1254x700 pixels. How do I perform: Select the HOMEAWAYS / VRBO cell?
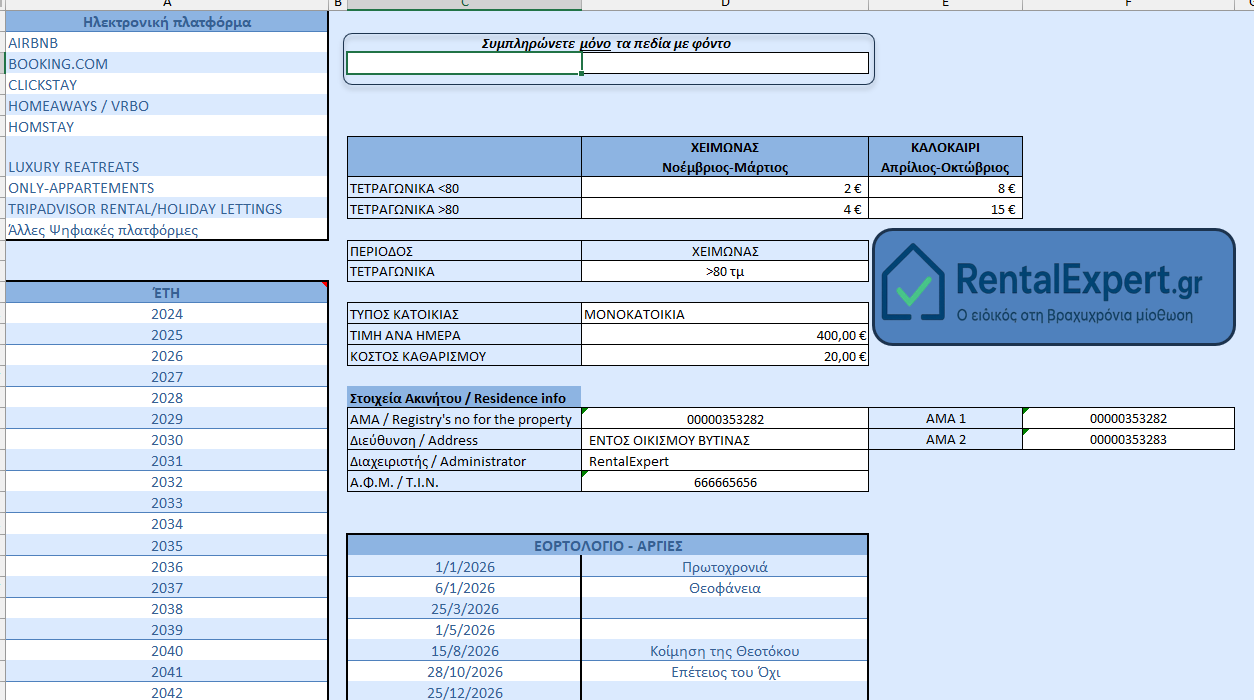point(166,106)
